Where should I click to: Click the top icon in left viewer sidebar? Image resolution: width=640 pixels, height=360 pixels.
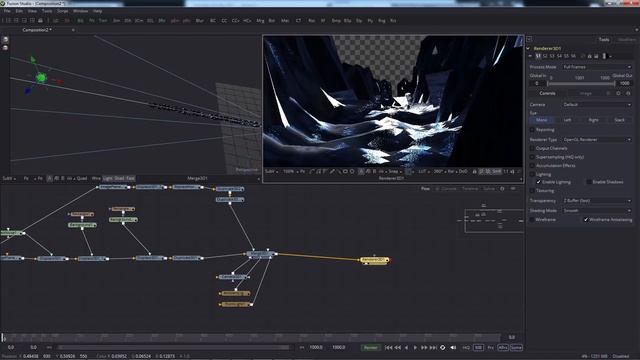pos(5,40)
